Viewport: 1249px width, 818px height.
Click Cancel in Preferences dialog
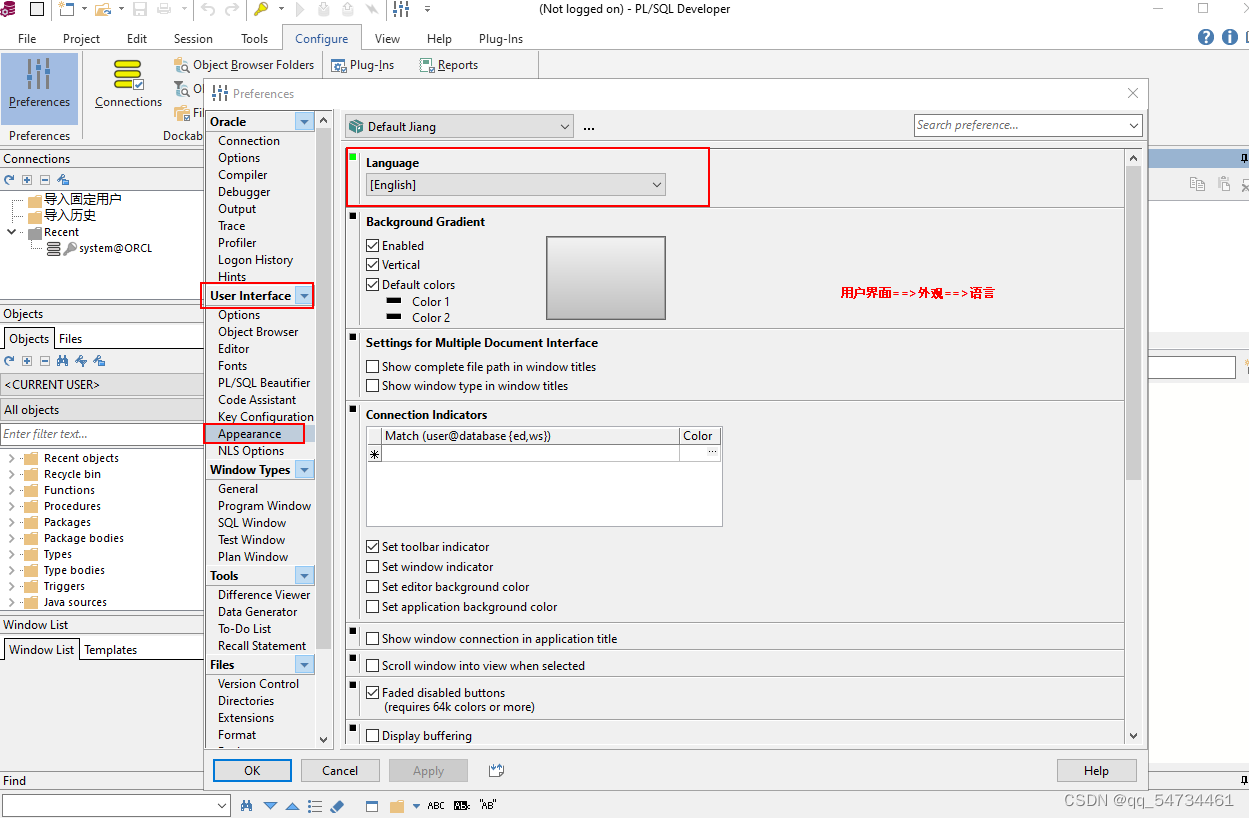(340, 770)
